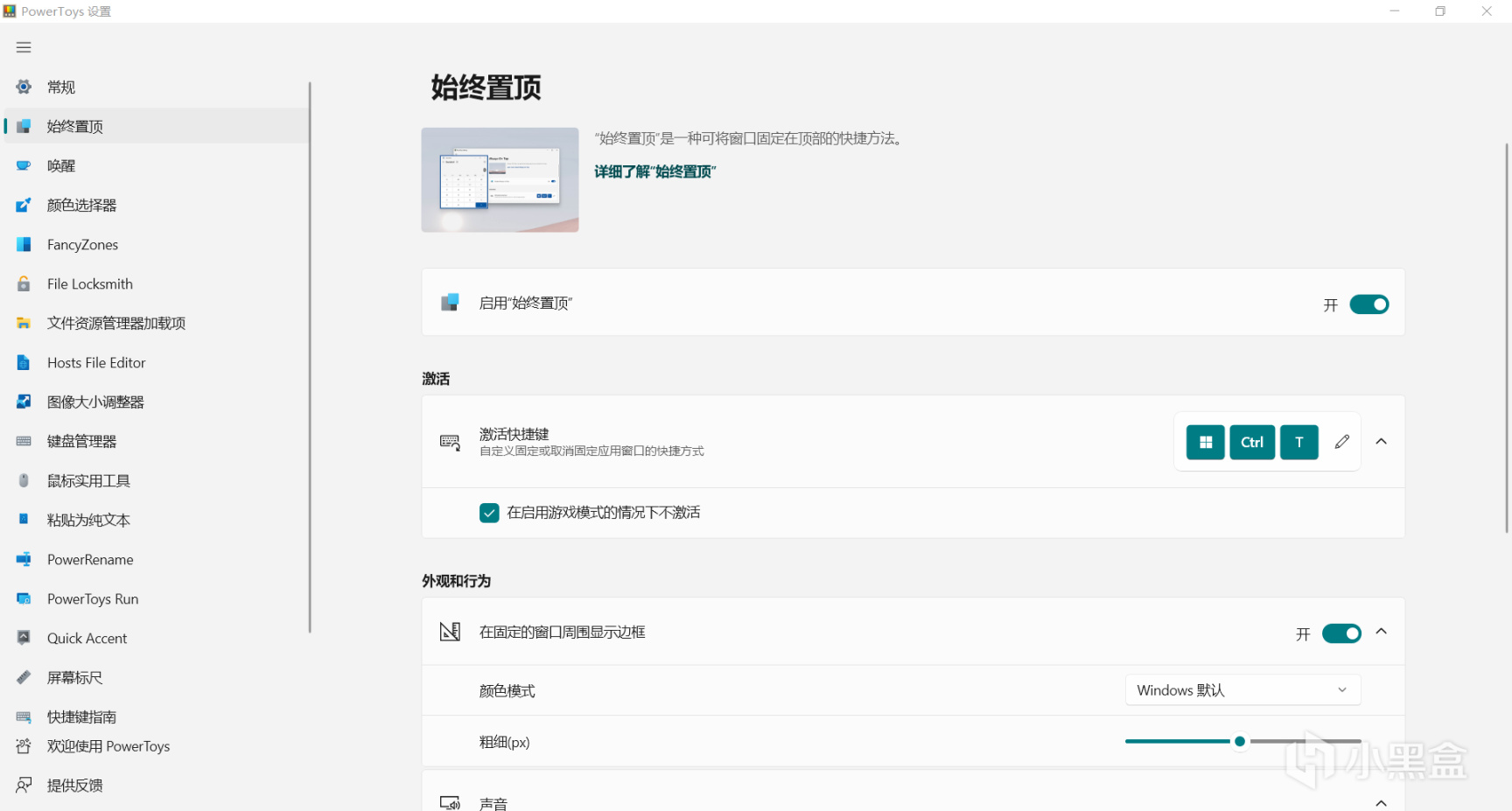The width and height of the screenshot is (1512, 811).
Task: Collapse the 声音 section chevron
Action: coord(1382,803)
